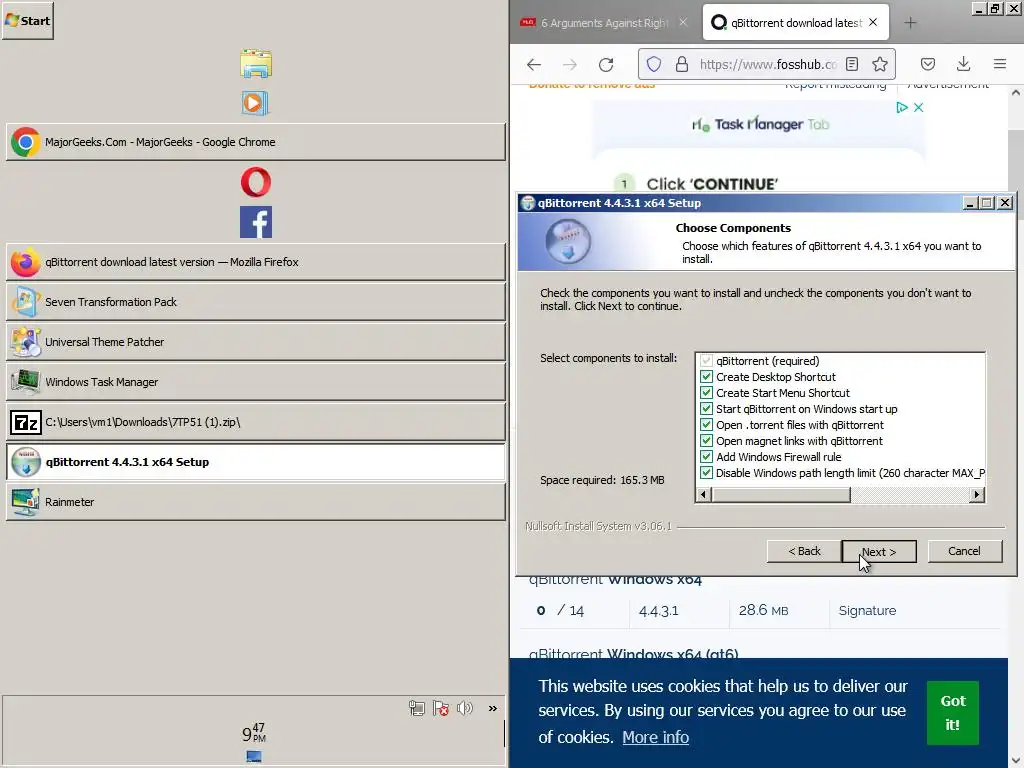Click the Rainmeter icon in taskbar
This screenshot has width=1024, height=768.
pos(25,502)
